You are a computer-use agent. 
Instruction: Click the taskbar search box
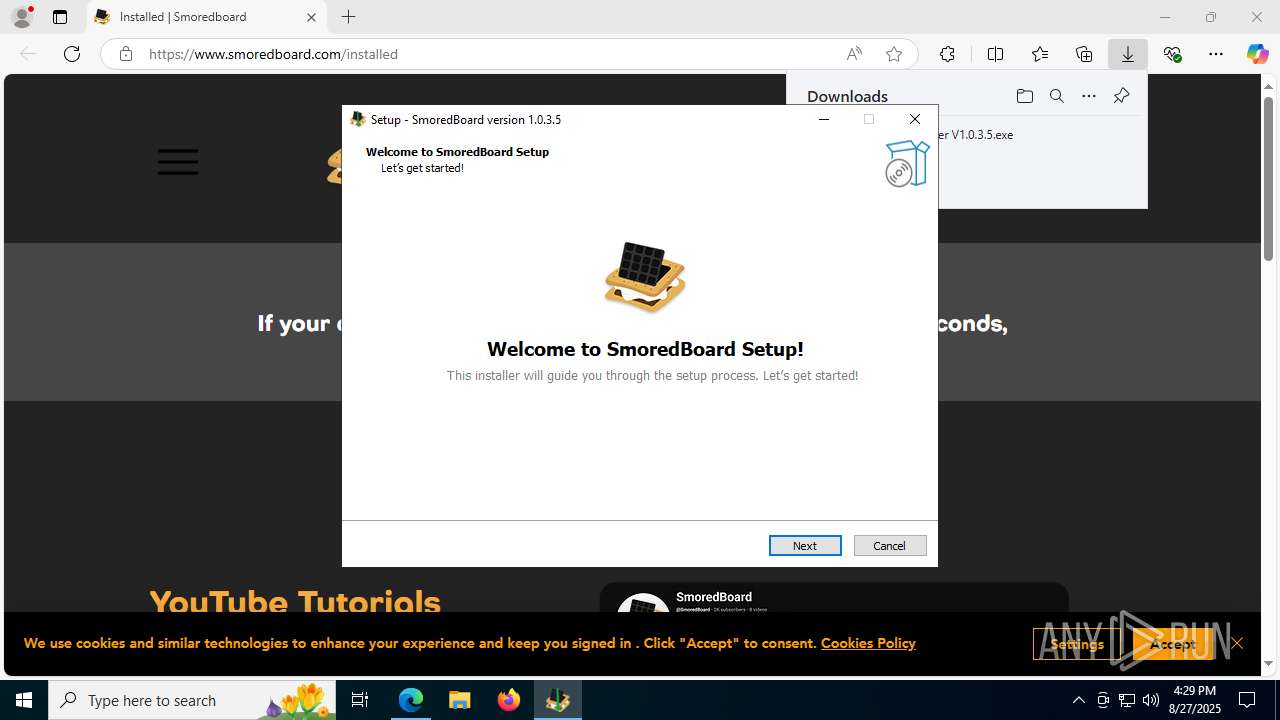(192, 700)
